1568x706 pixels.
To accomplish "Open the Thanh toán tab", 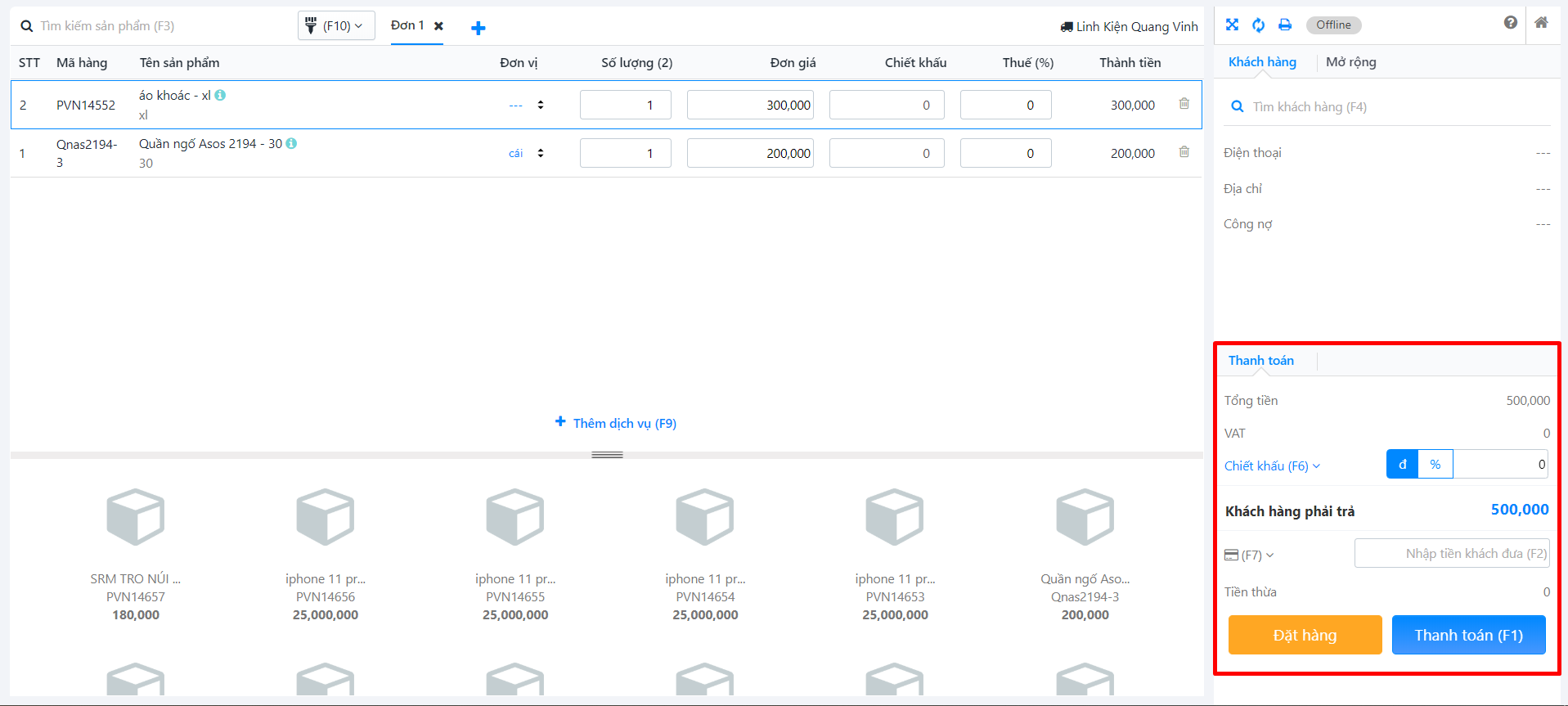I will 1261,361.
